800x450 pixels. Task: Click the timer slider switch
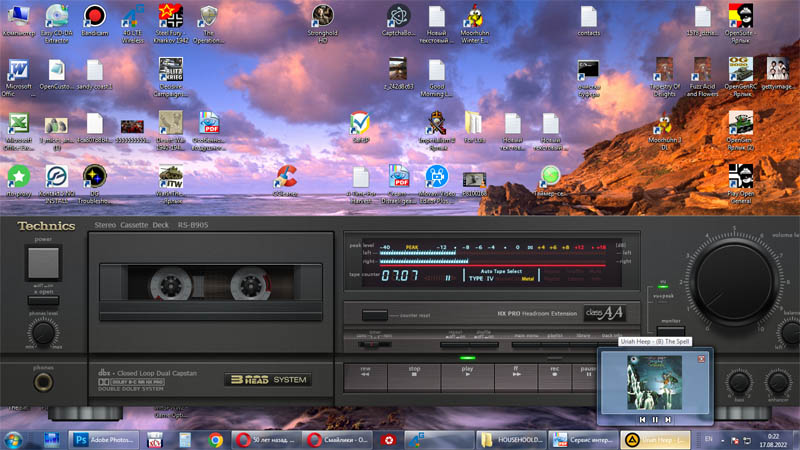click(x=374, y=345)
